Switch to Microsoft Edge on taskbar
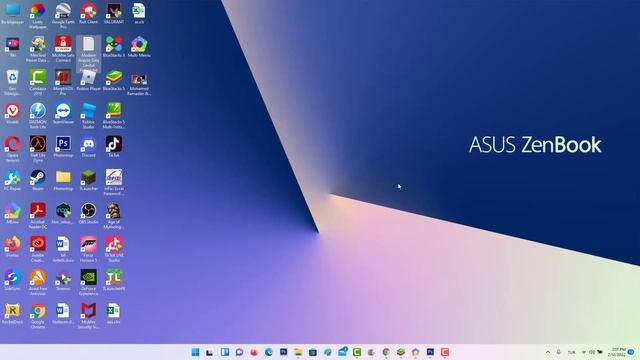This screenshot has width=640, height=360. tap(269, 352)
